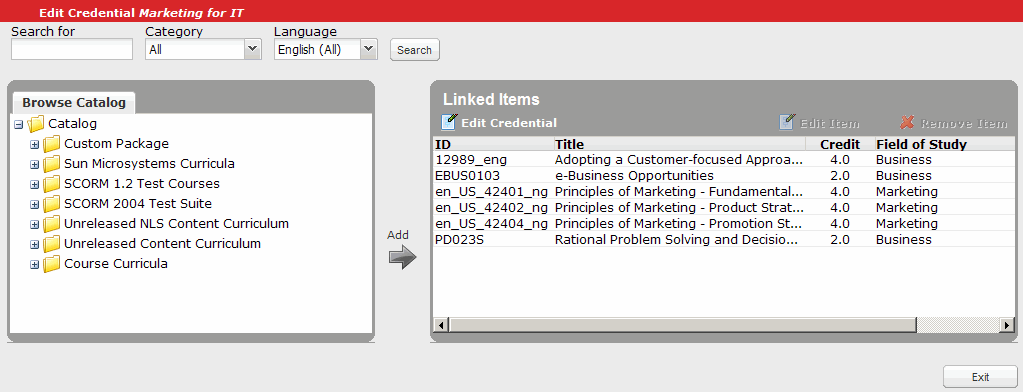1023x392 pixels.
Task: Select the SCORM 2004 Test Suite label
Action: [138, 204]
